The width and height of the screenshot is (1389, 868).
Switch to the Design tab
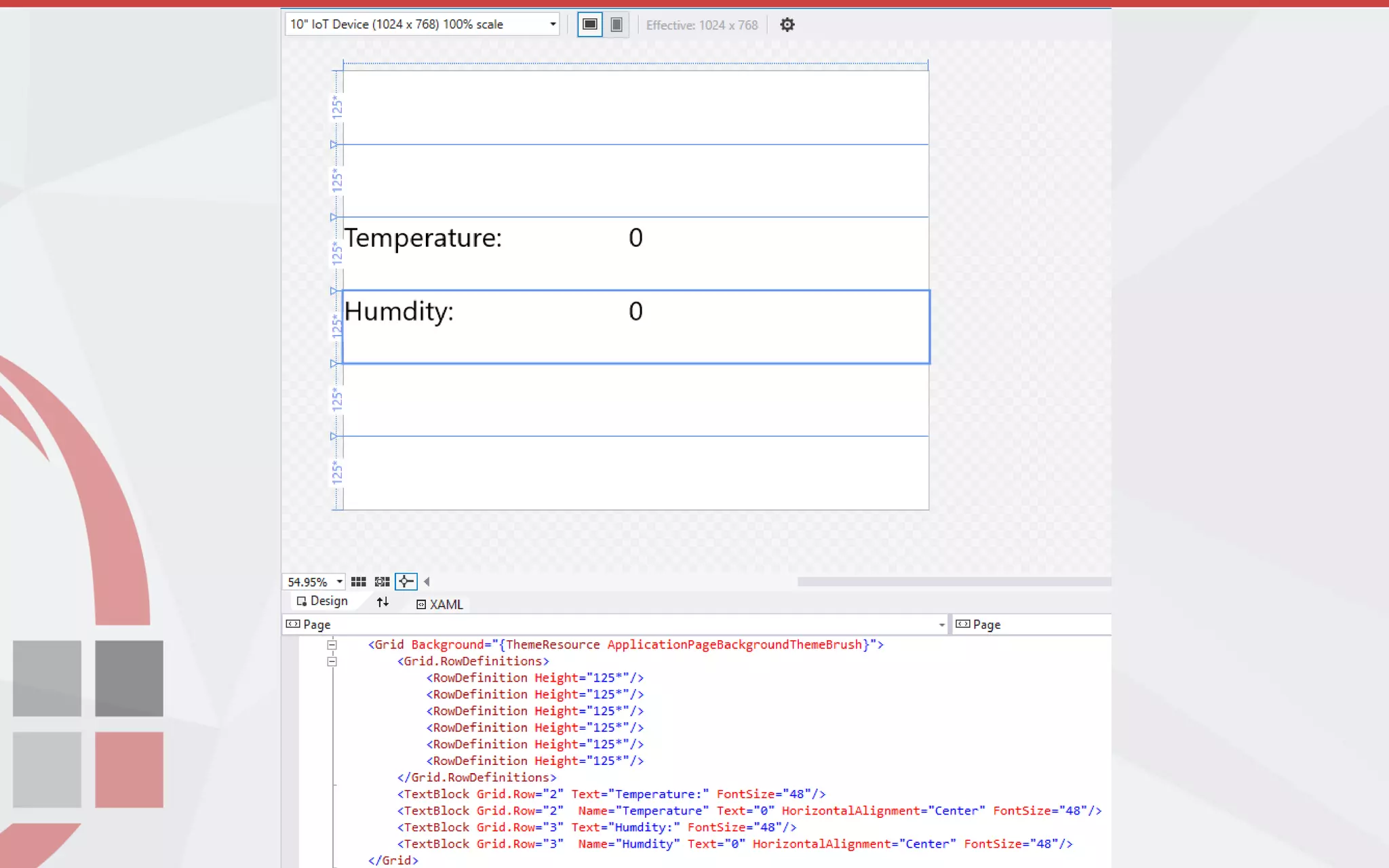[322, 601]
